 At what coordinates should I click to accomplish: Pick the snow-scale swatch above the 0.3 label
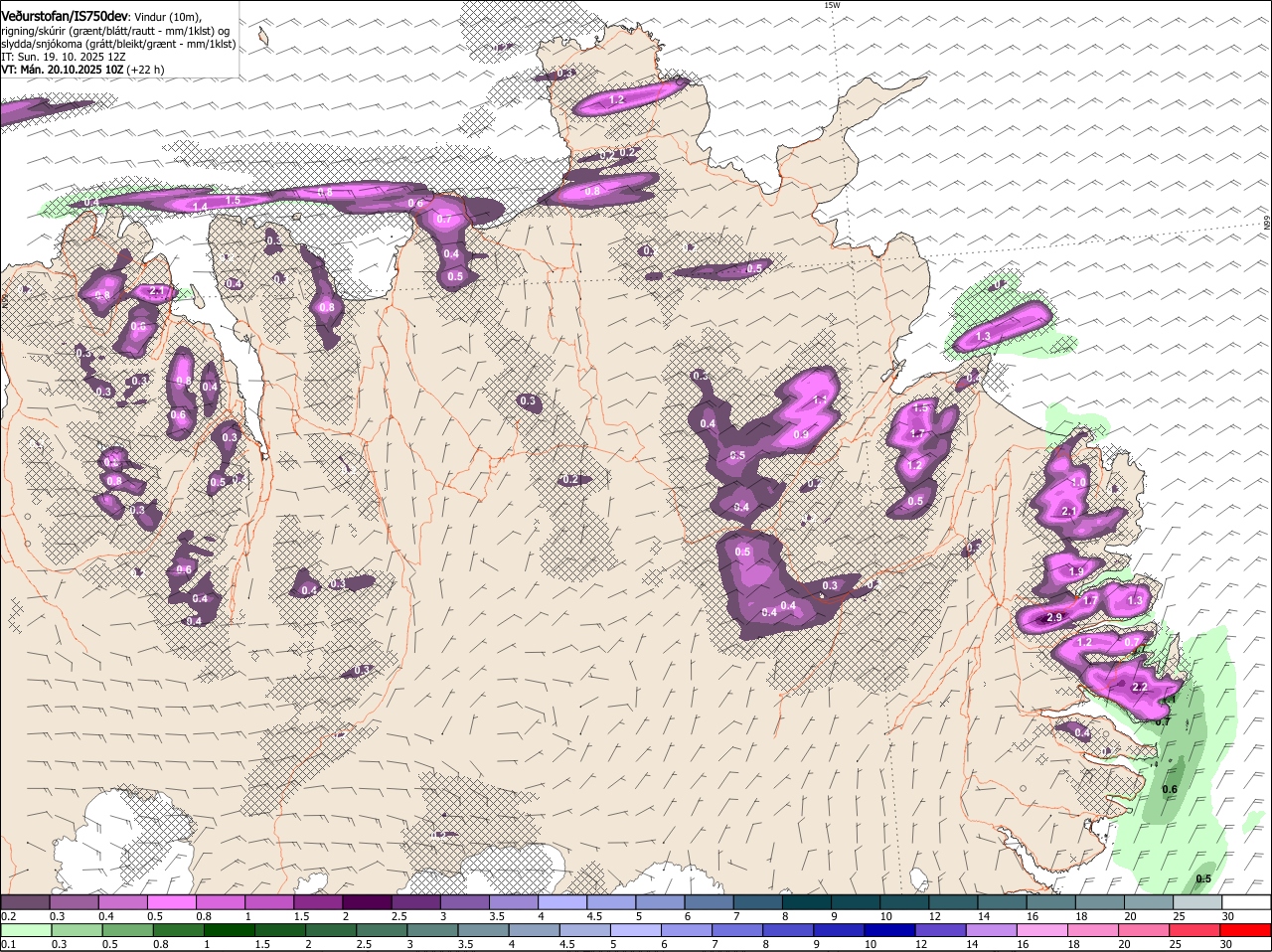pos(74,902)
